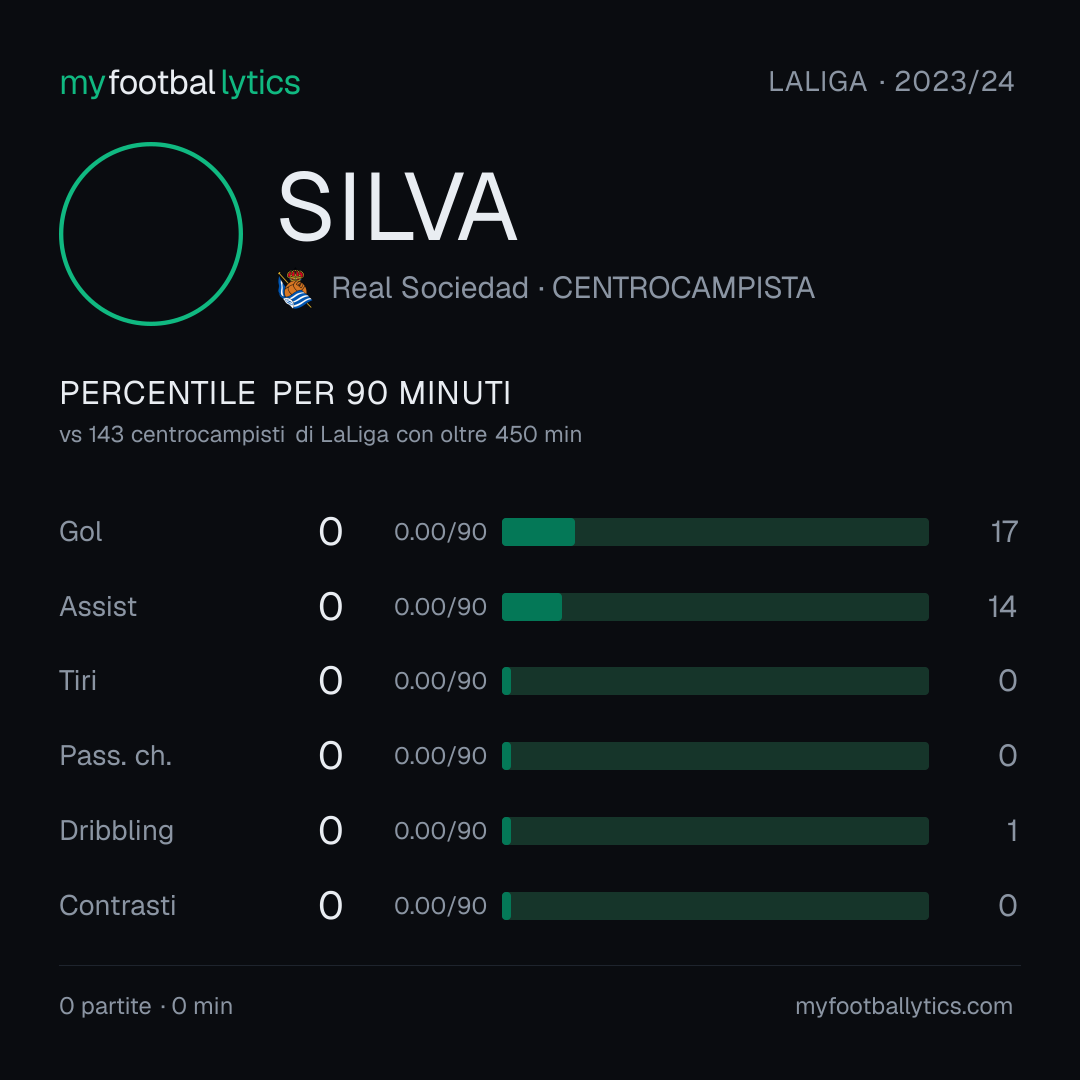Click the Gol stat label
Image resolution: width=1080 pixels, height=1080 pixels.
click(81, 532)
